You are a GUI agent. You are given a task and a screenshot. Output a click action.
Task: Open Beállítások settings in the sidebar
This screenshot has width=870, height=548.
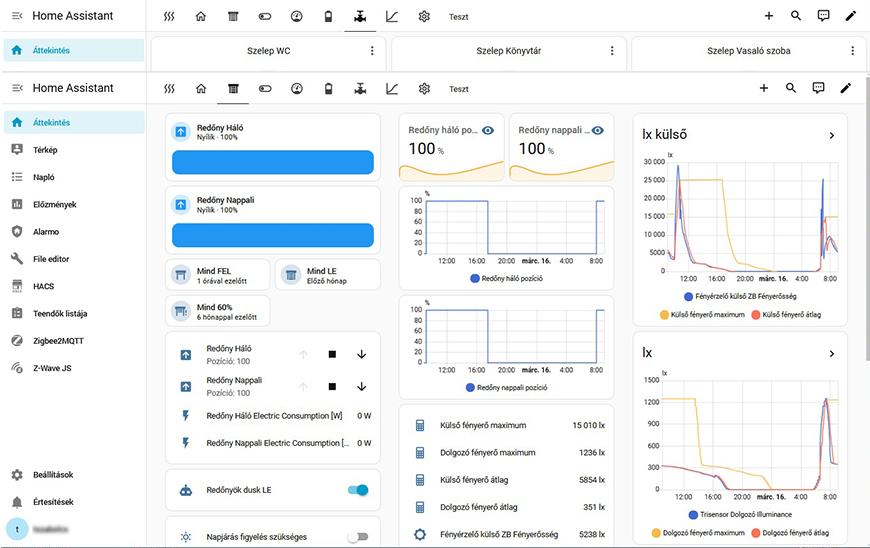coord(52,475)
